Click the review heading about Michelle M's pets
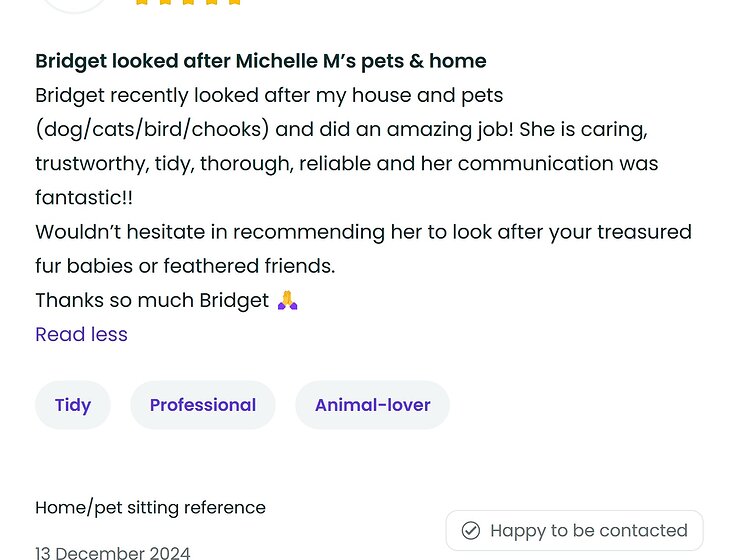Image resolution: width=730 pixels, height=560 pixels. coord(261,61)
